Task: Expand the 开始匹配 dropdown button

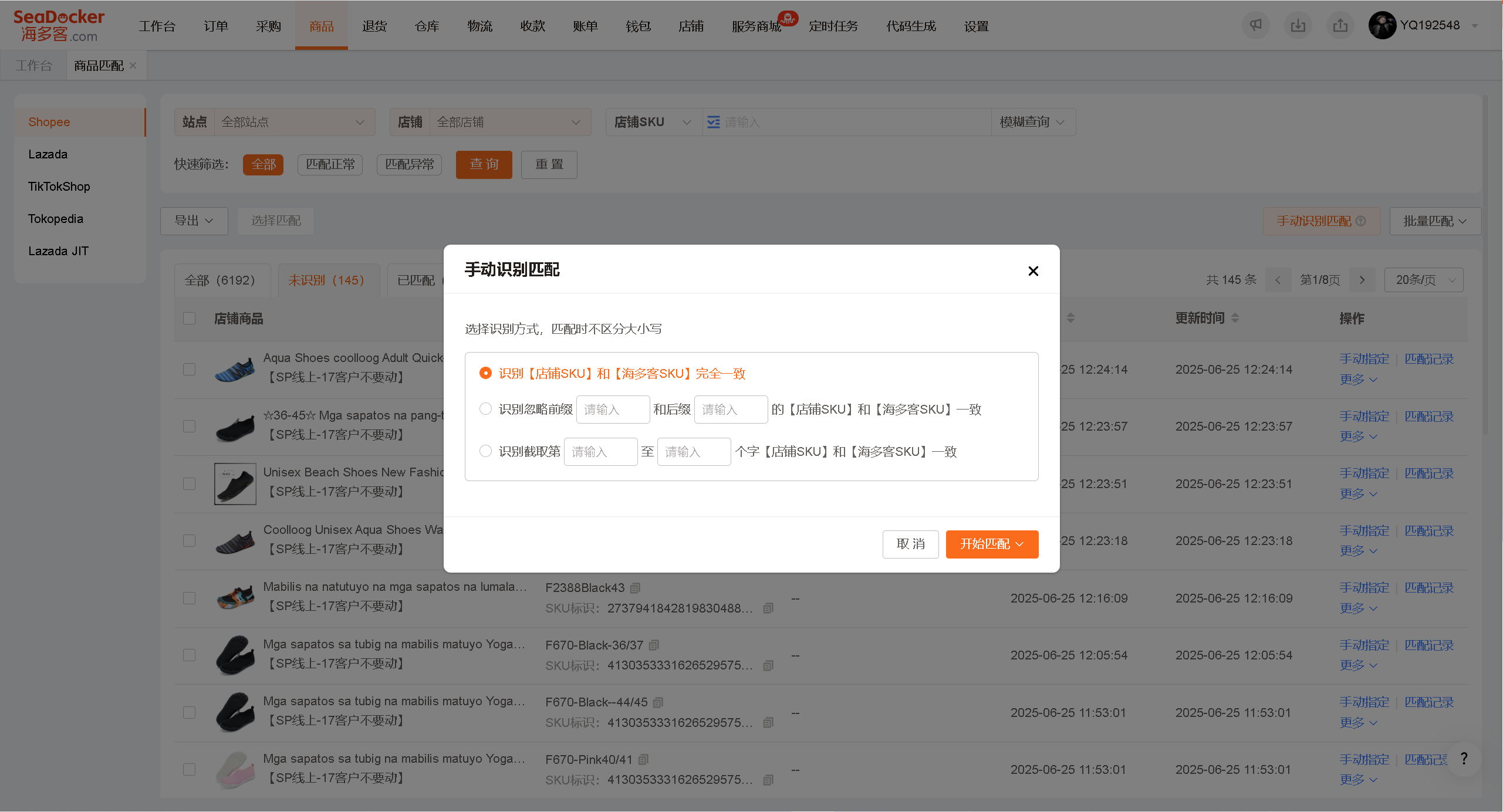Action: click(x=992, y=544)
